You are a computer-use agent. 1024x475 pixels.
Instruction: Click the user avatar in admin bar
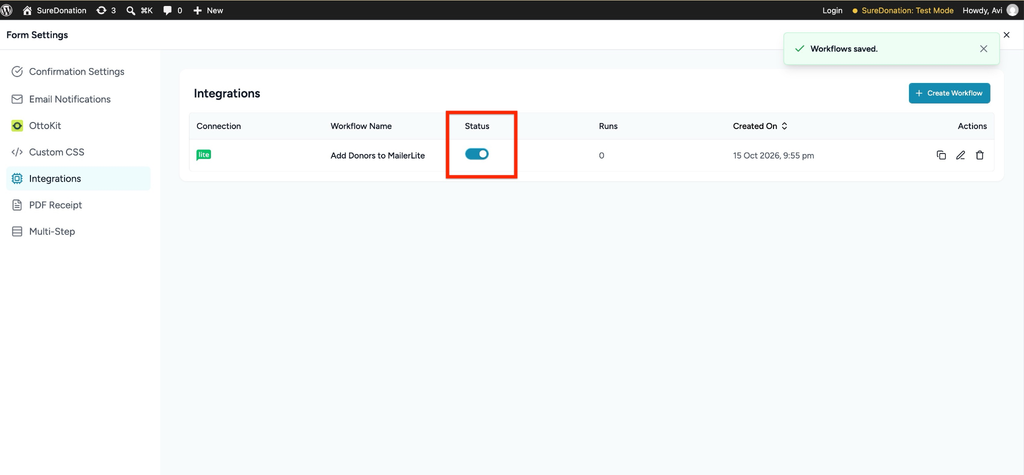tap(1012, 10)
